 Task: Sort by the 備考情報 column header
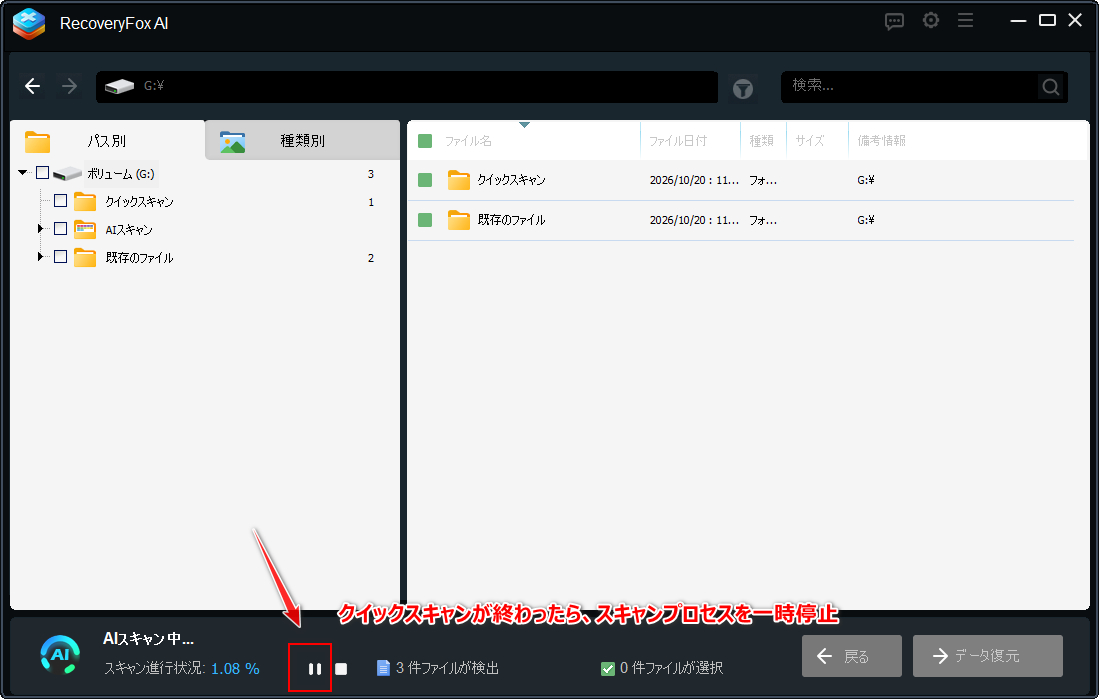point(881,141)
